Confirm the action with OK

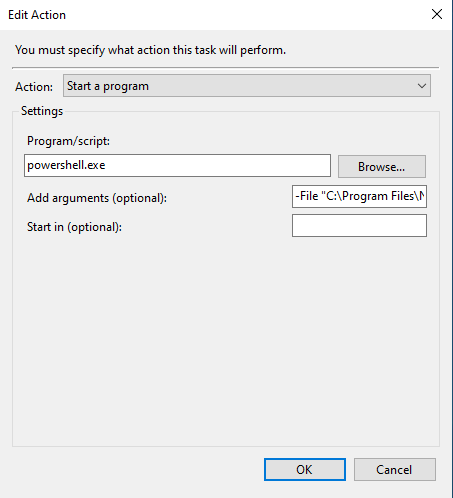click(x=305, y=469)
